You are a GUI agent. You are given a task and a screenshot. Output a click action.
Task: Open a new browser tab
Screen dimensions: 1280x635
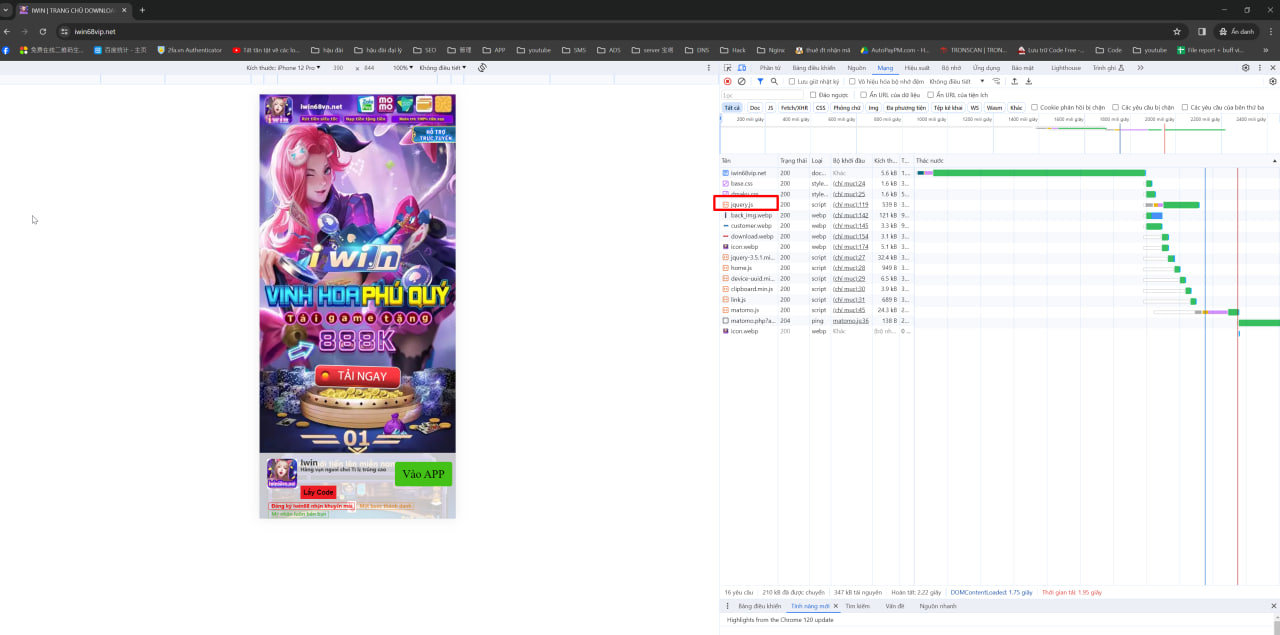click(142, 10)
